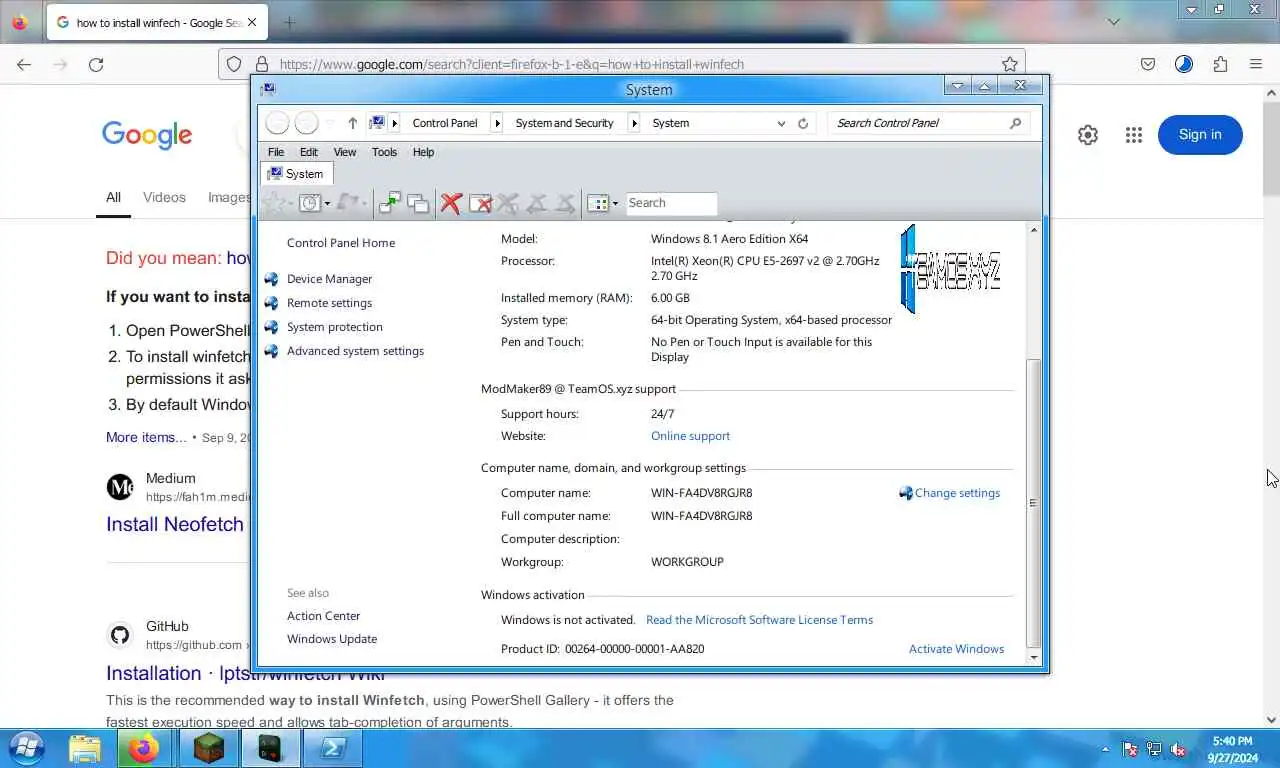Image resolution: width=1280 pixels, height=768 pixels.
Task: Open the volume icon in system tray
Action: 1178,749
